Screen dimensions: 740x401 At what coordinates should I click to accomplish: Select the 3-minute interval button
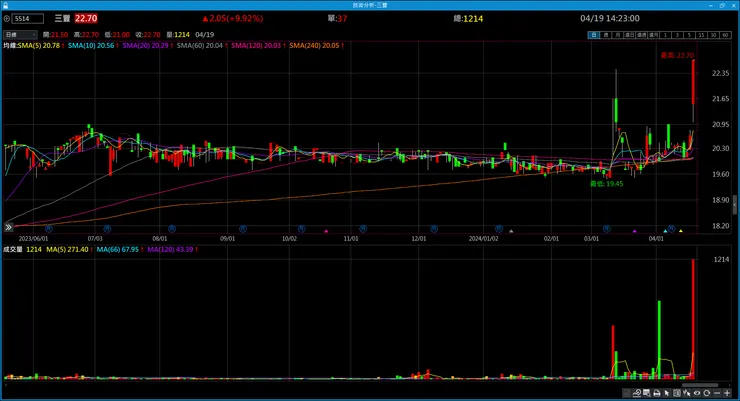pos(677,35)
